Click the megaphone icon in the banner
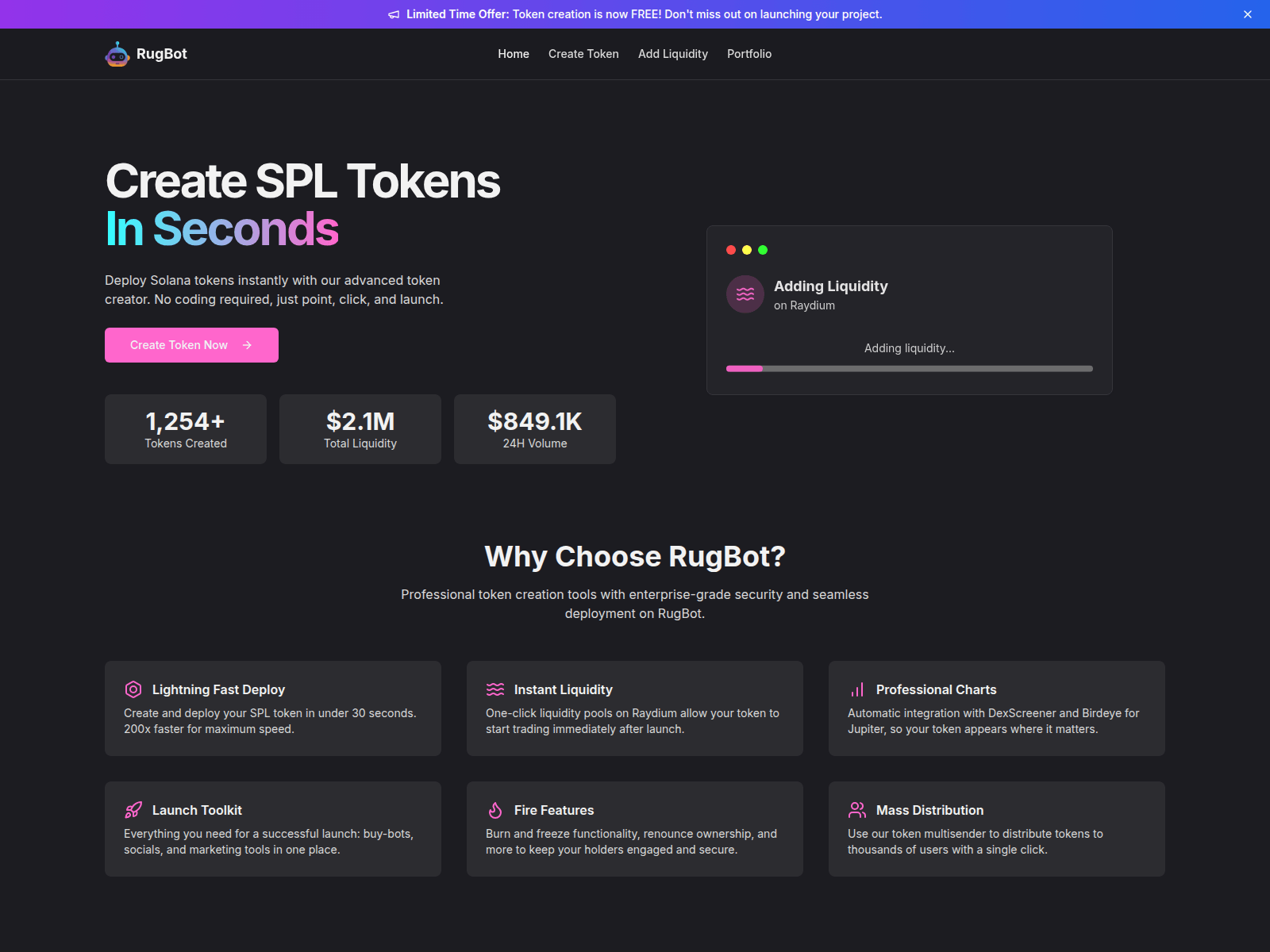Image resolution: width=1270 pixels, height=952 pixels. [x=394, y=14]
